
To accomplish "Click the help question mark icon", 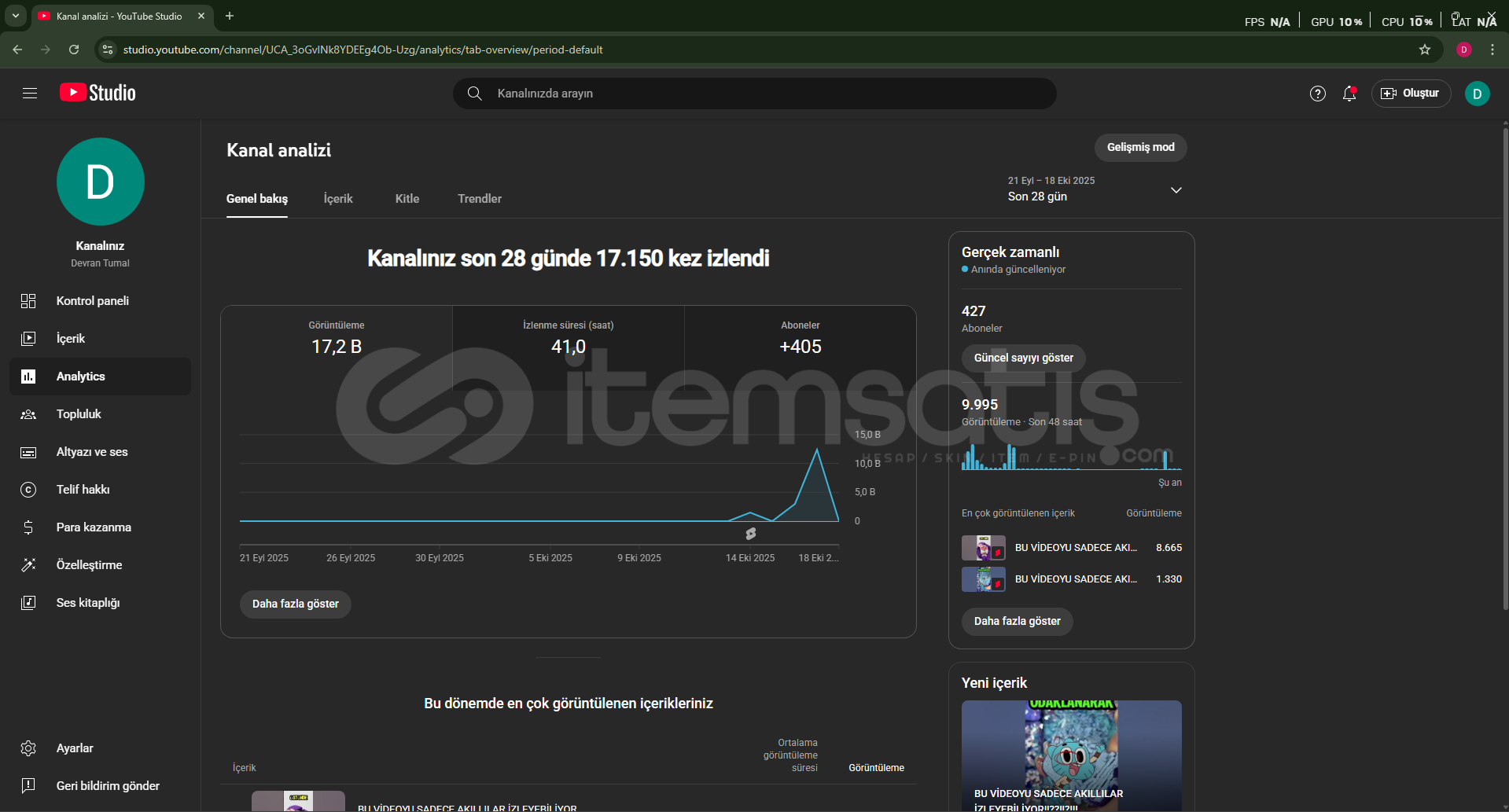I will coord(1317,94).
